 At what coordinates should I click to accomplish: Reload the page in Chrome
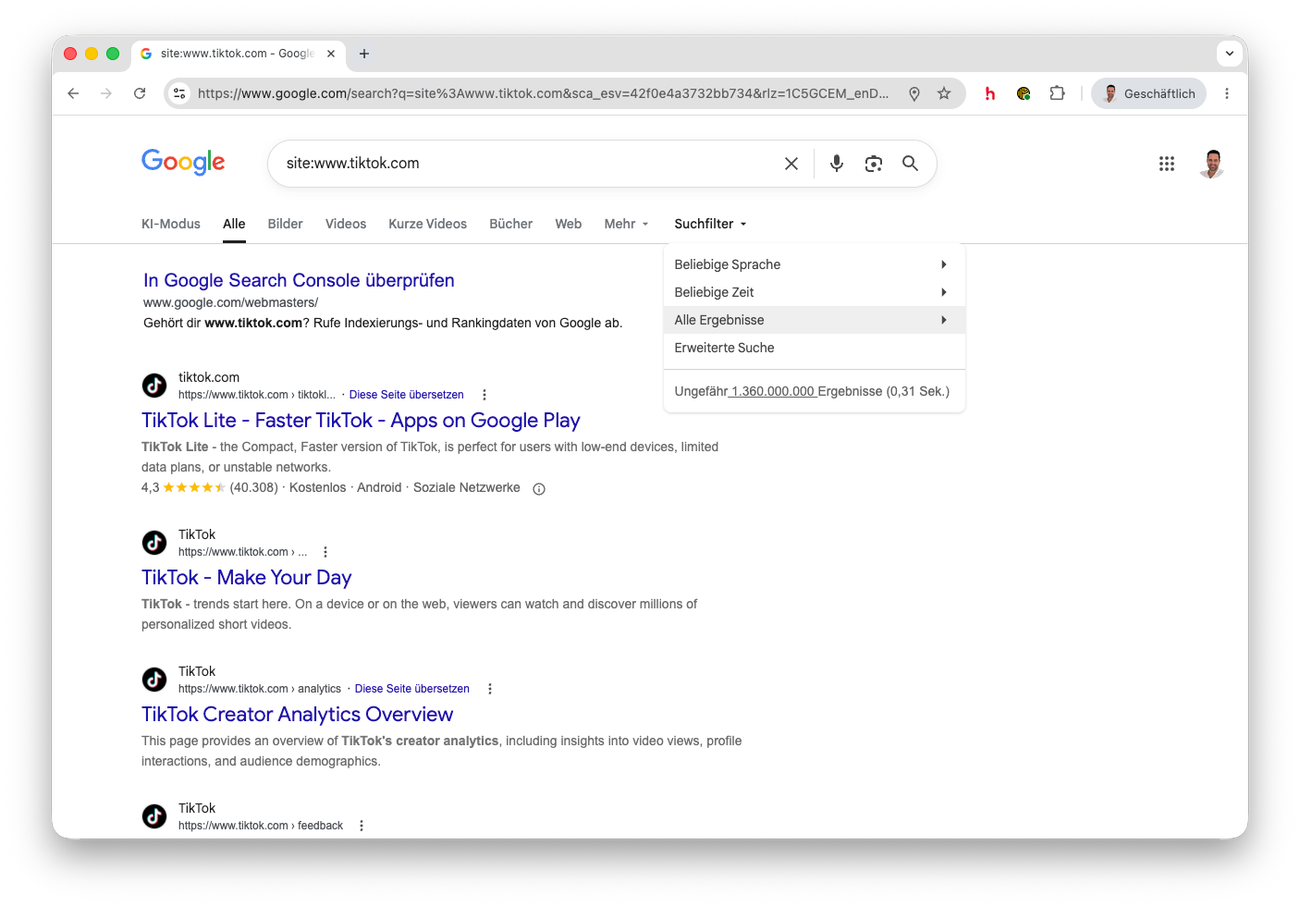[x=140, y=93]
